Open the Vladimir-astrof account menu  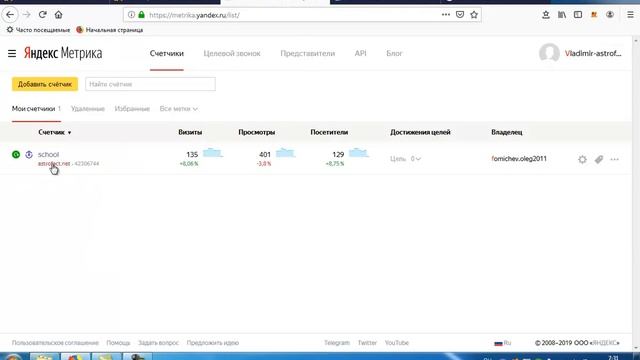pos(593,53)
